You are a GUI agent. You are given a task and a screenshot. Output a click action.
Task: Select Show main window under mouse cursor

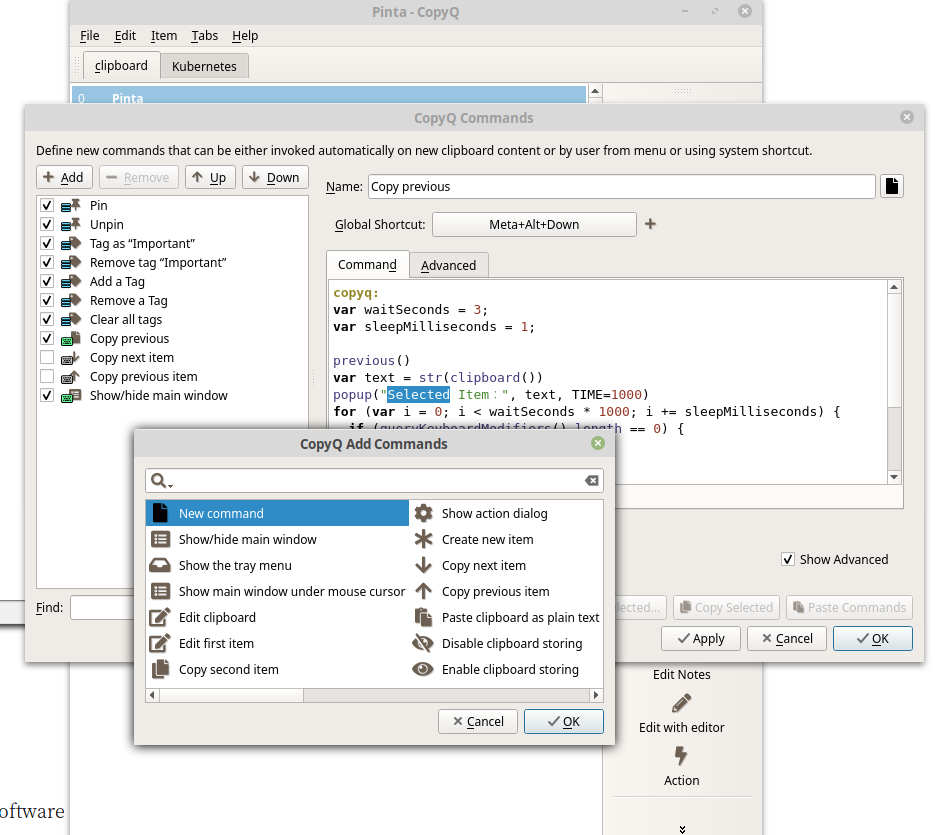[x=277, y=591]
